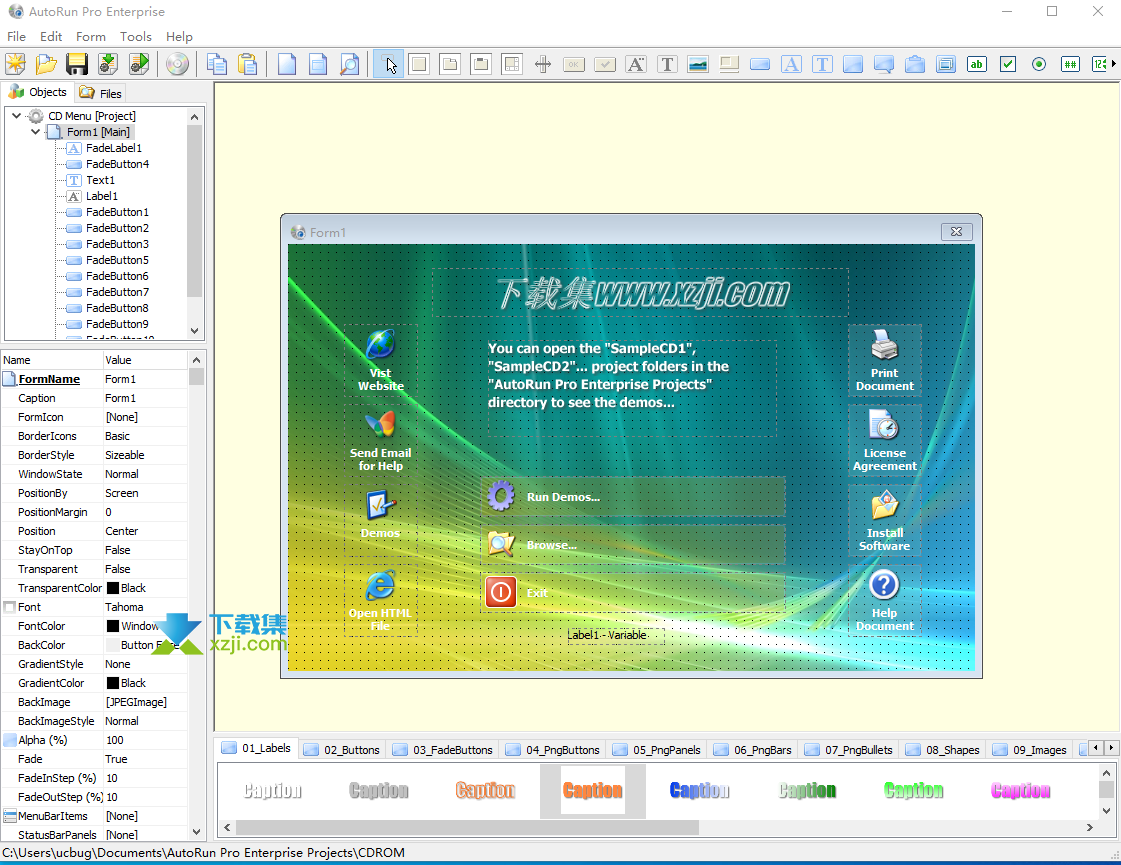Select the gray serif A label tool

[x=636, y=64]
